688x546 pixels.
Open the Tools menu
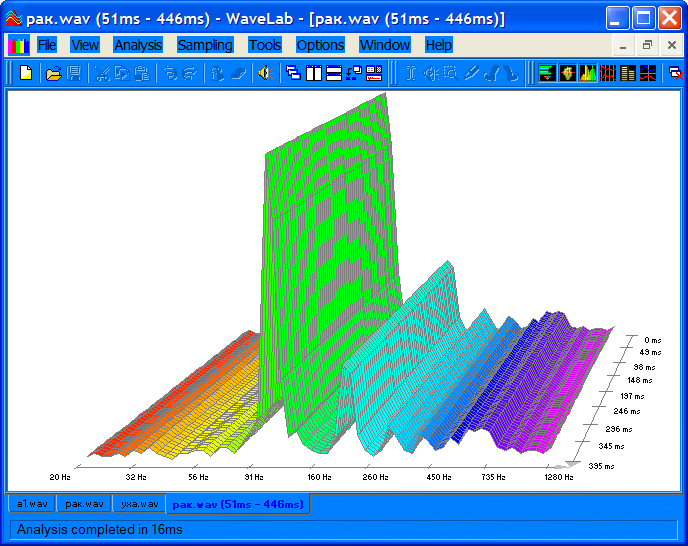pos(265,45)
